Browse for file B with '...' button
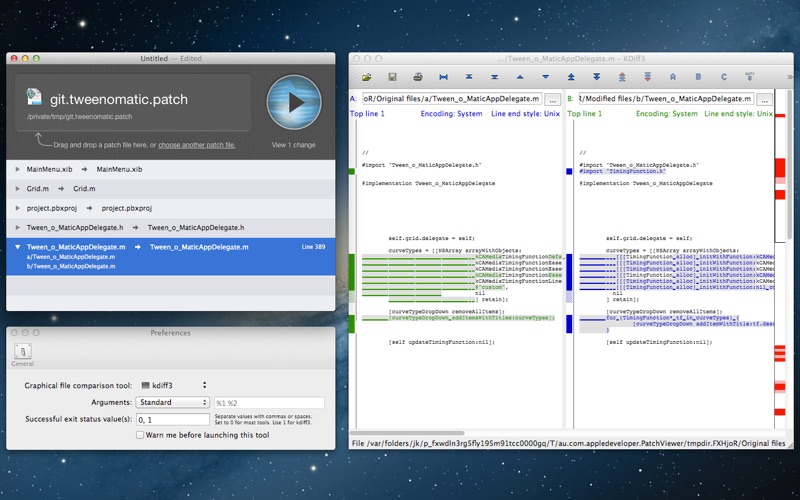800x500 pixels. (x=764, y=99)
